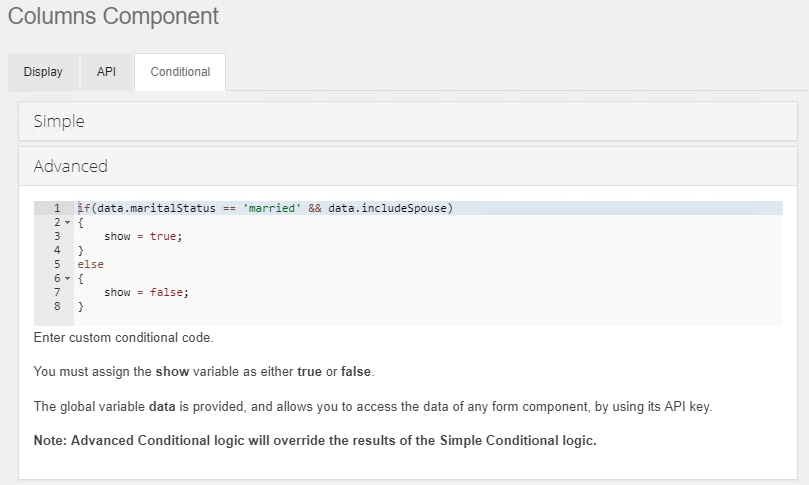Click line number 8 in the gutter
Image resolution: width=809 pixels, height=485 pixels.
click(58, 306)
